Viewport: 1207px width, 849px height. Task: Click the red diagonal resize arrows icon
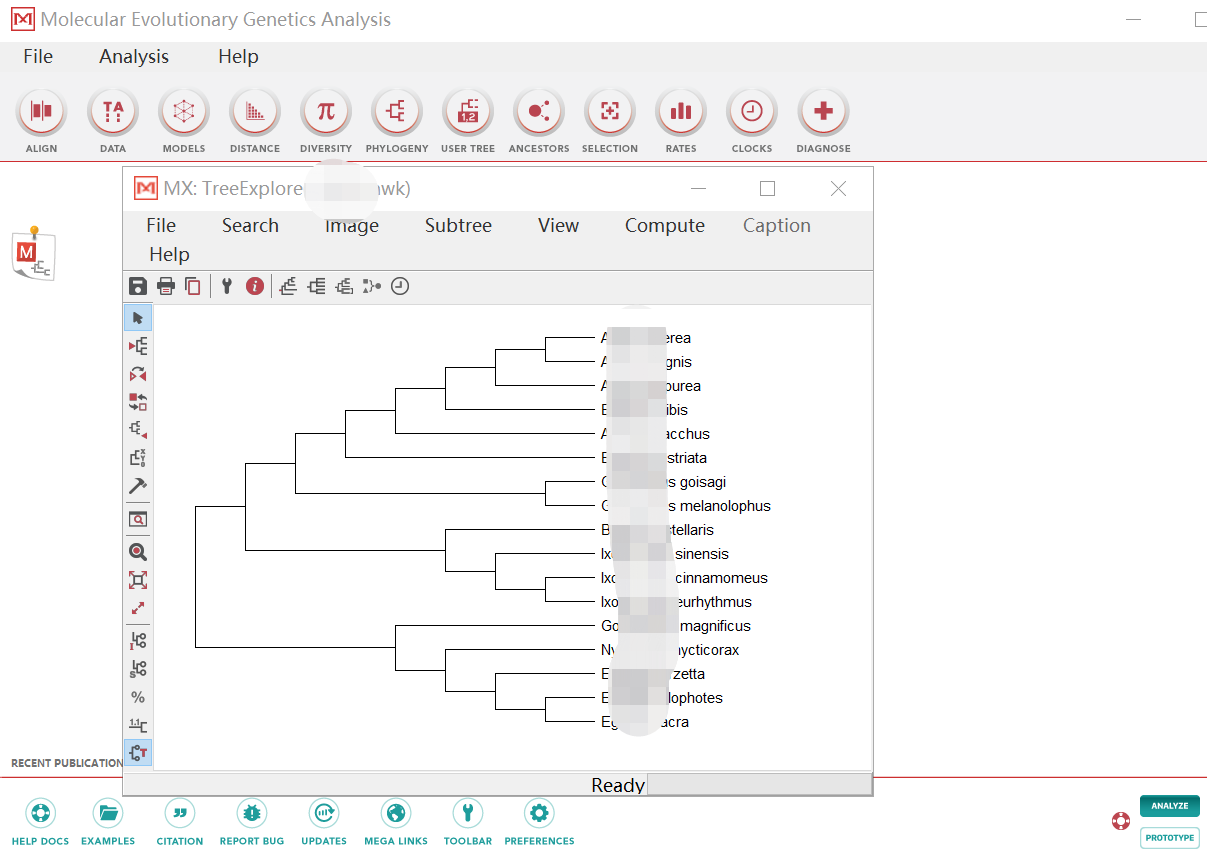[x=138, y=608]
